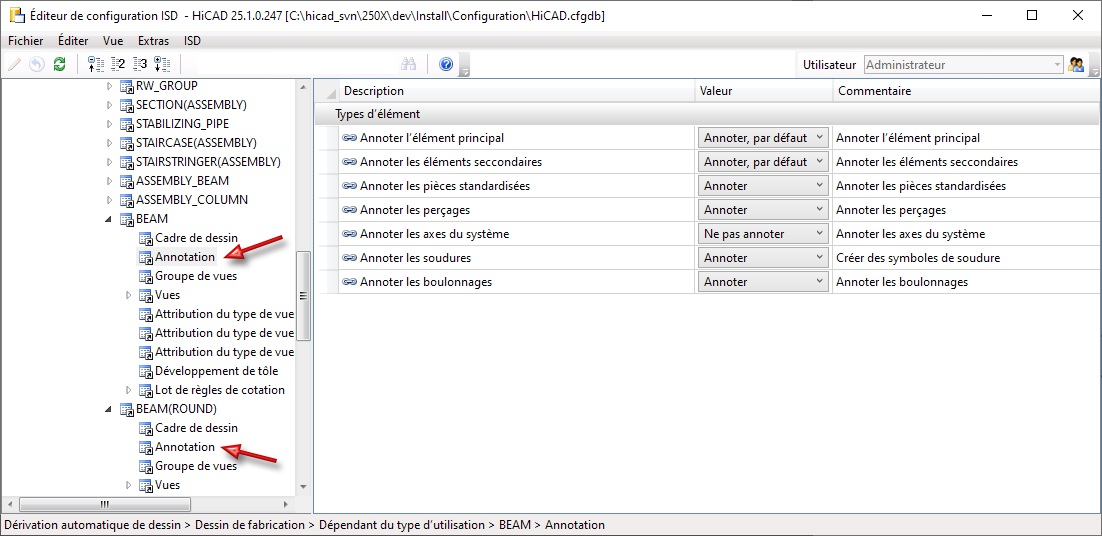1102x536 pixels.
Task: Open value dropdown for Annoter l'élément principal
Action: (820, 138)
